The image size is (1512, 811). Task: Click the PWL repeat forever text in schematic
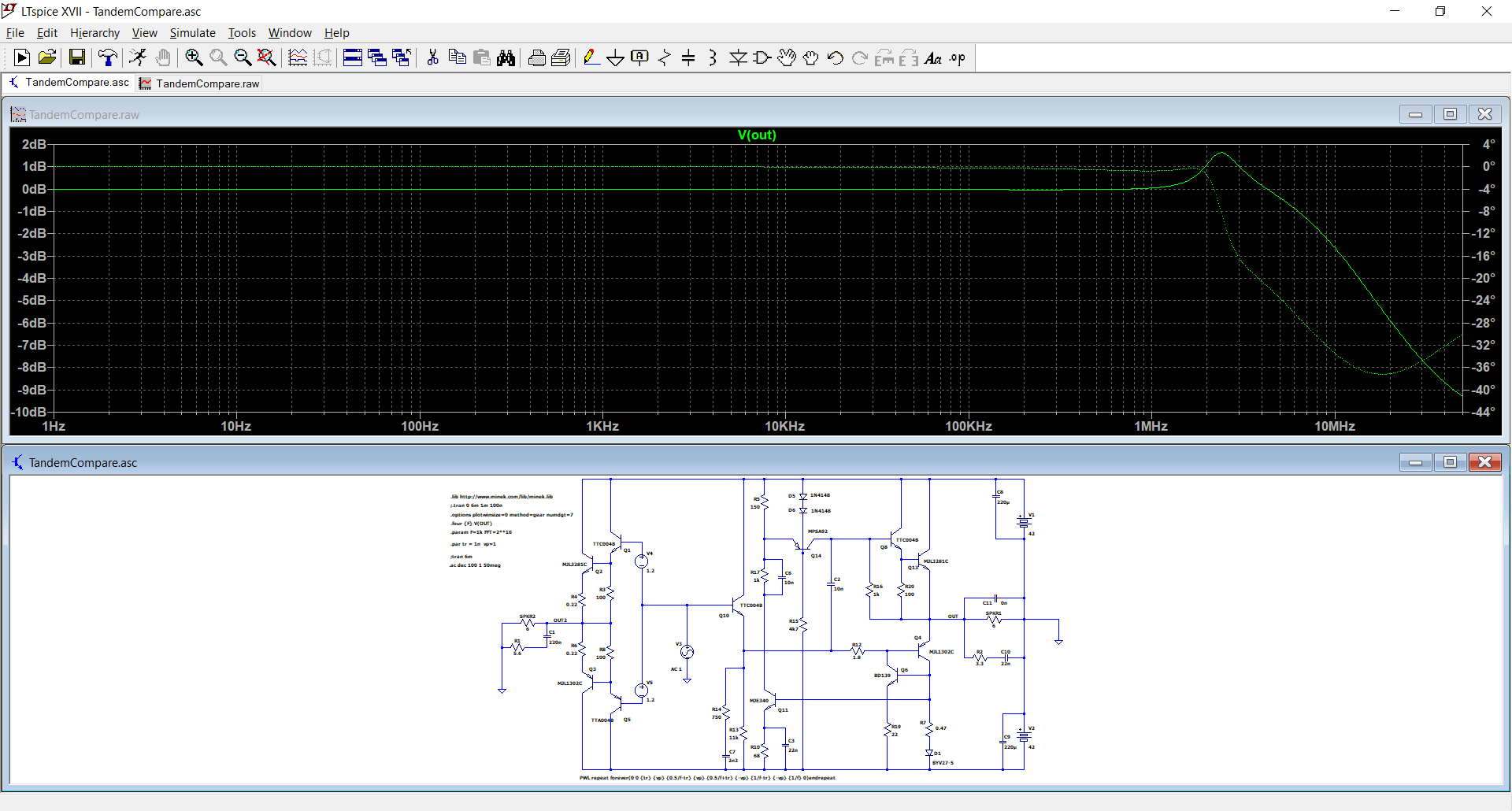[707, 778]
